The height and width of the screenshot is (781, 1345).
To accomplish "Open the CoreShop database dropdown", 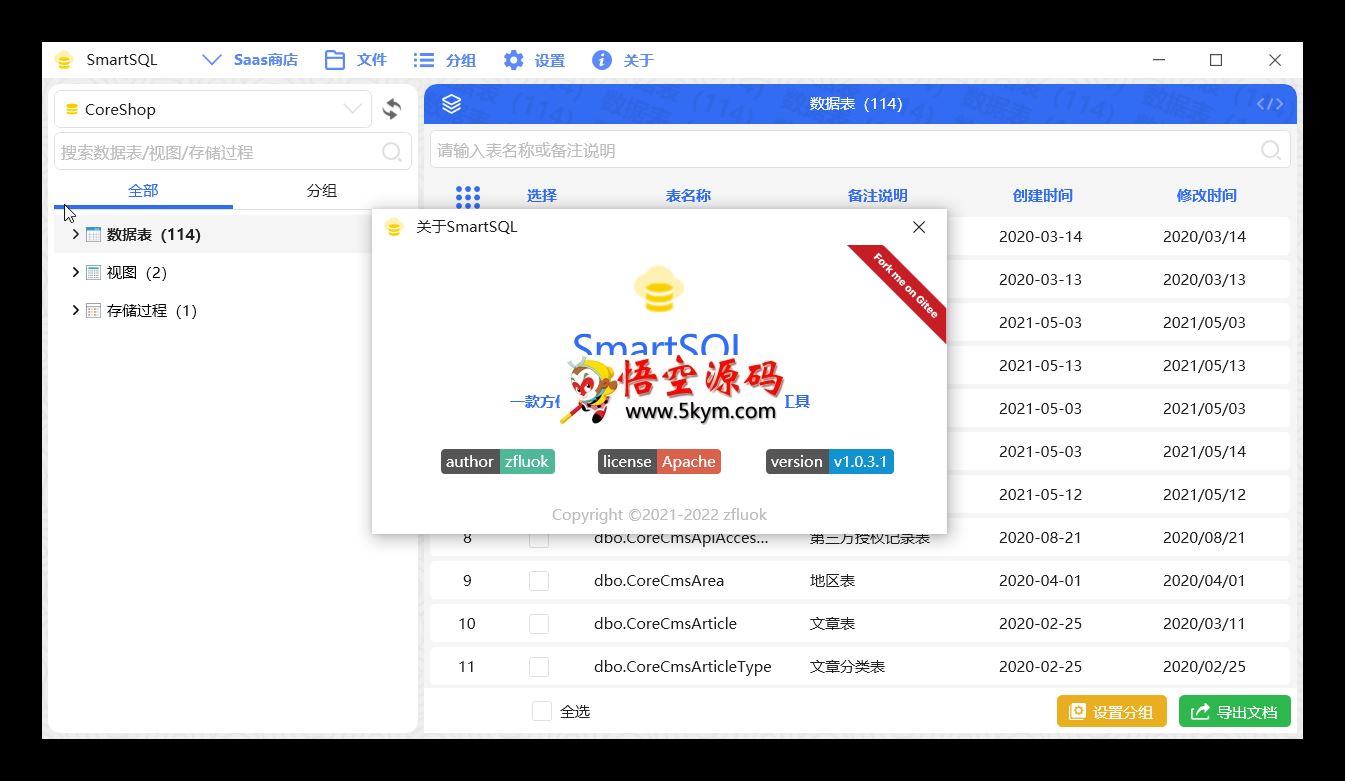I will [213, 109].
